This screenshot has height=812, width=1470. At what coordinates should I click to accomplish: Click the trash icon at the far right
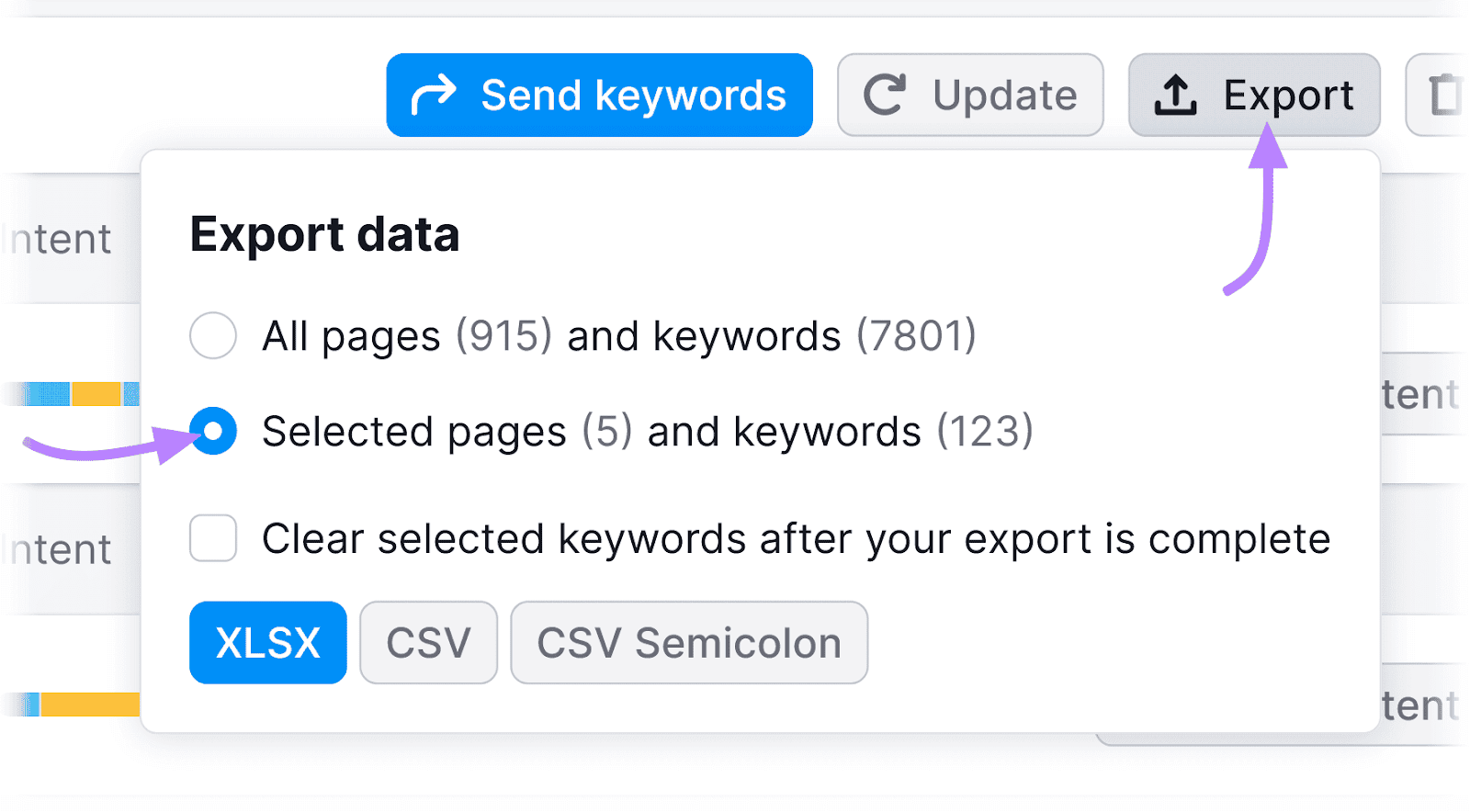coord(1445,92)
